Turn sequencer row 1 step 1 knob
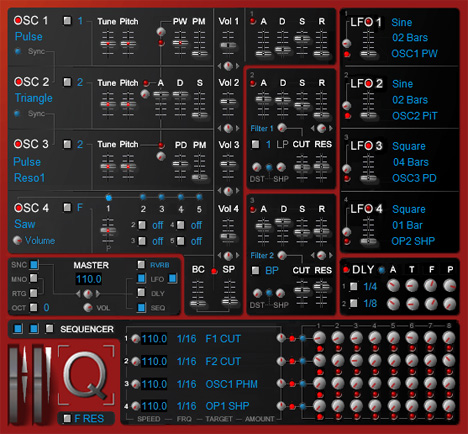 pyautogui.click(x=319, y=338)
